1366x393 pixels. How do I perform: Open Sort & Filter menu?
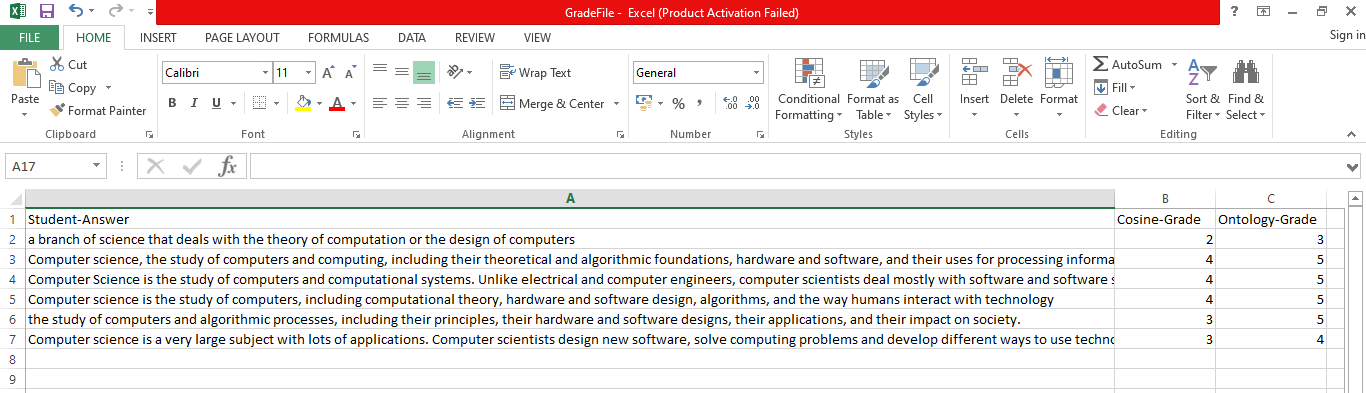tap(1203, 89)
